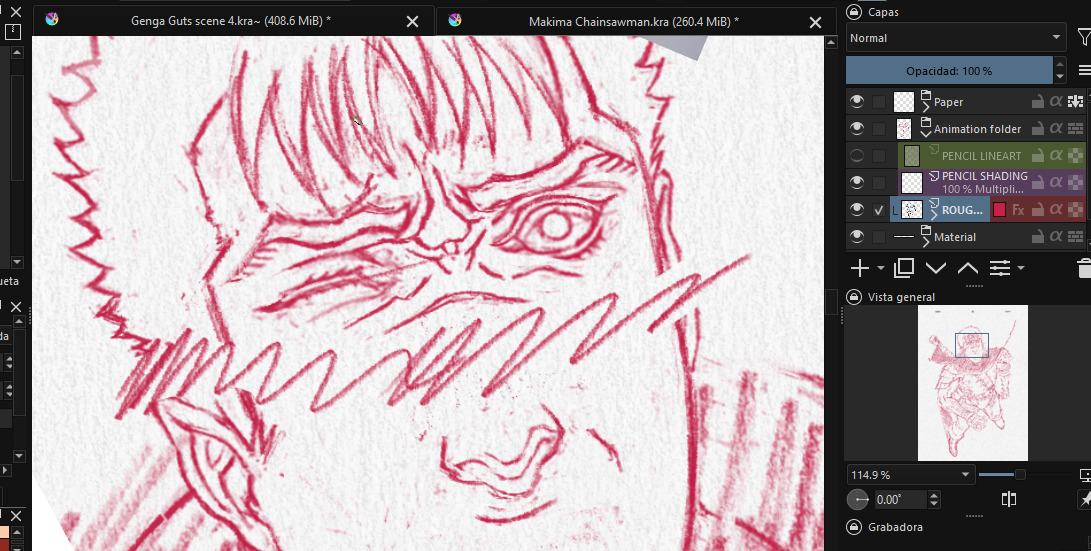1091x551 pixels.
Task: Click the Fx layer style icon on ROUGH layer
Action: pyautogui.click(x=1018, y=209)
